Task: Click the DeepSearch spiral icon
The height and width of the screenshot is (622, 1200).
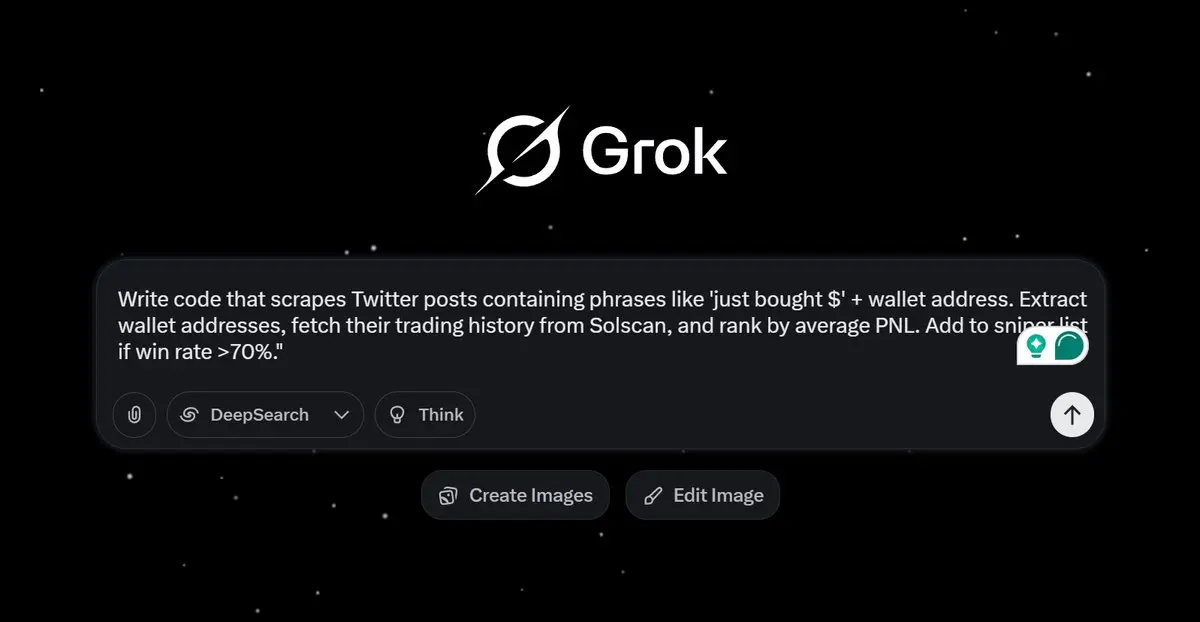Action: coord(190,415)
